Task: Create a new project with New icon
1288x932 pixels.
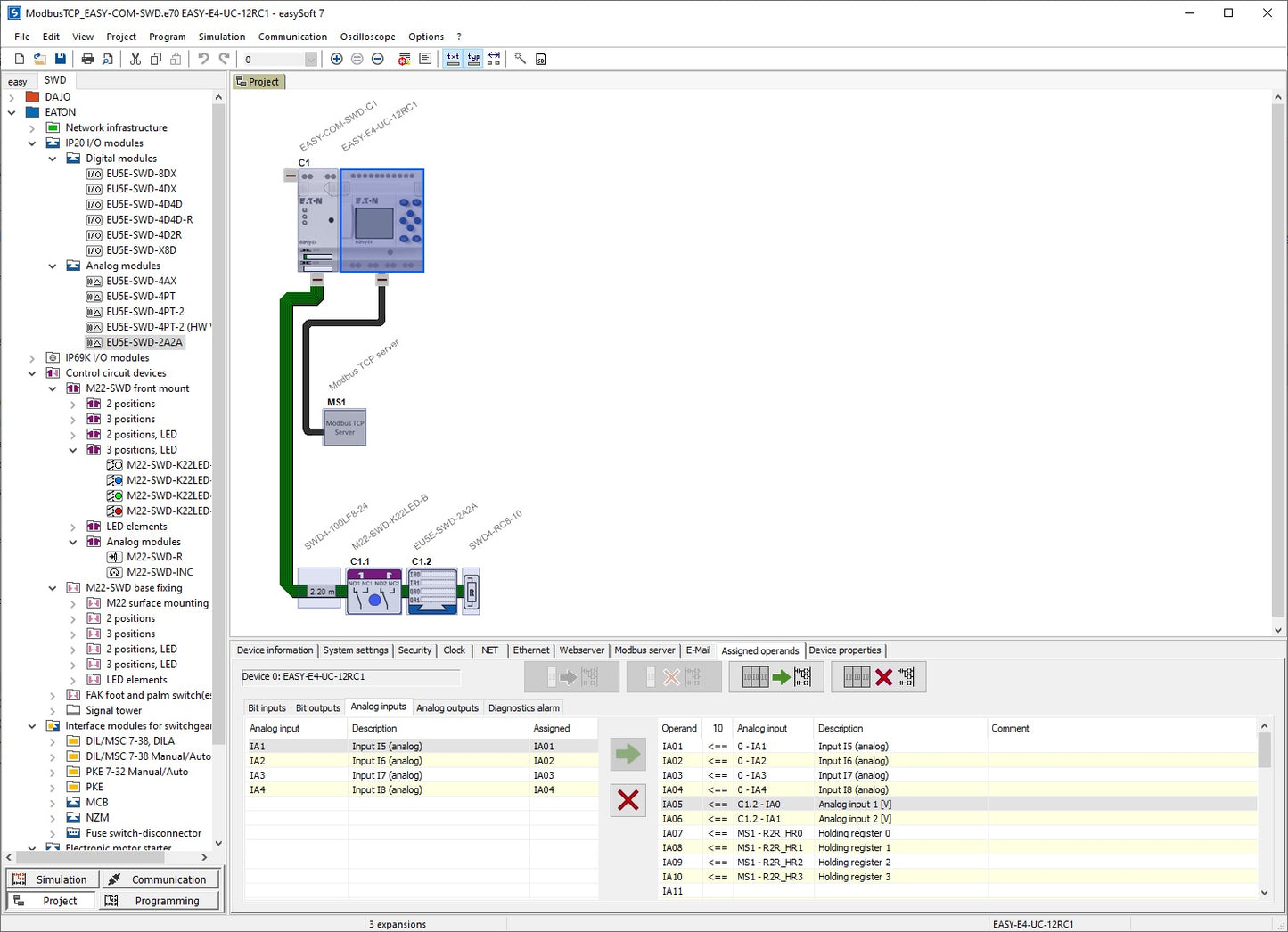Action: 19,59
